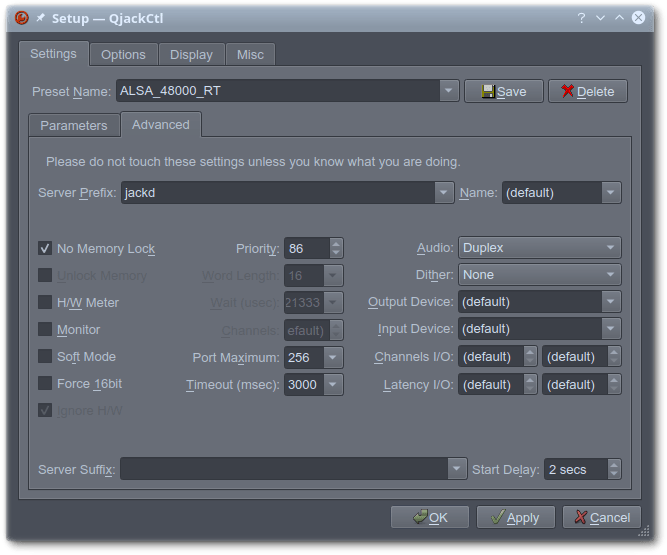Click the red X Delete icon

567,91
